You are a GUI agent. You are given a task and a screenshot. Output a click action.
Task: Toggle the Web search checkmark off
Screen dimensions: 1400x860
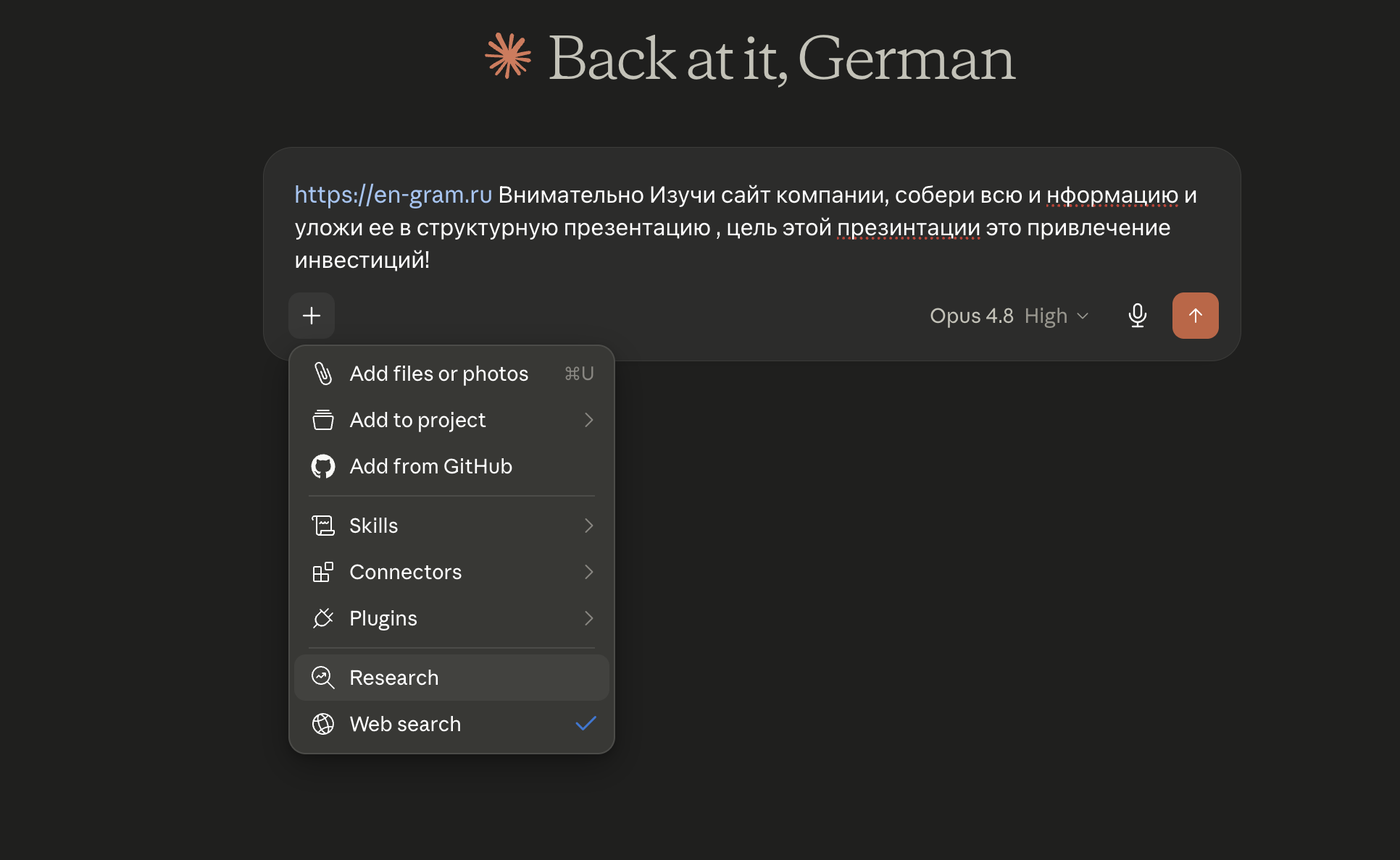(x=586, y=724)
